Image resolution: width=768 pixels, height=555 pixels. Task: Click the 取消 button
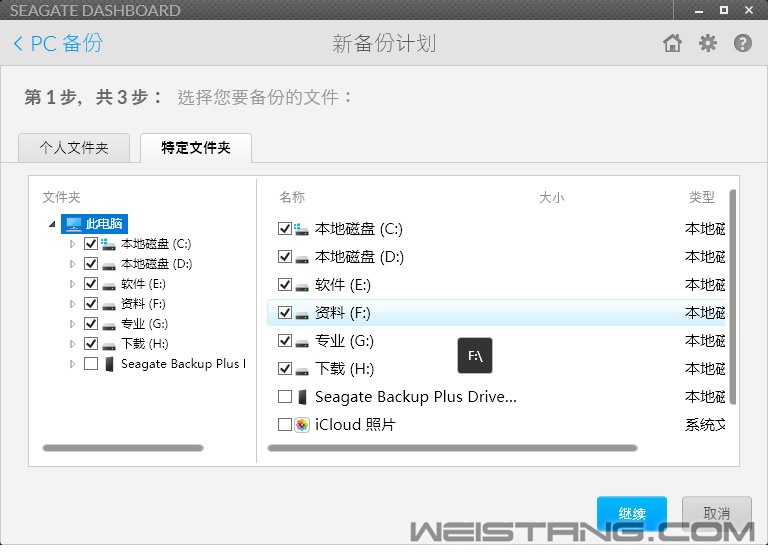tap(717, 513)
